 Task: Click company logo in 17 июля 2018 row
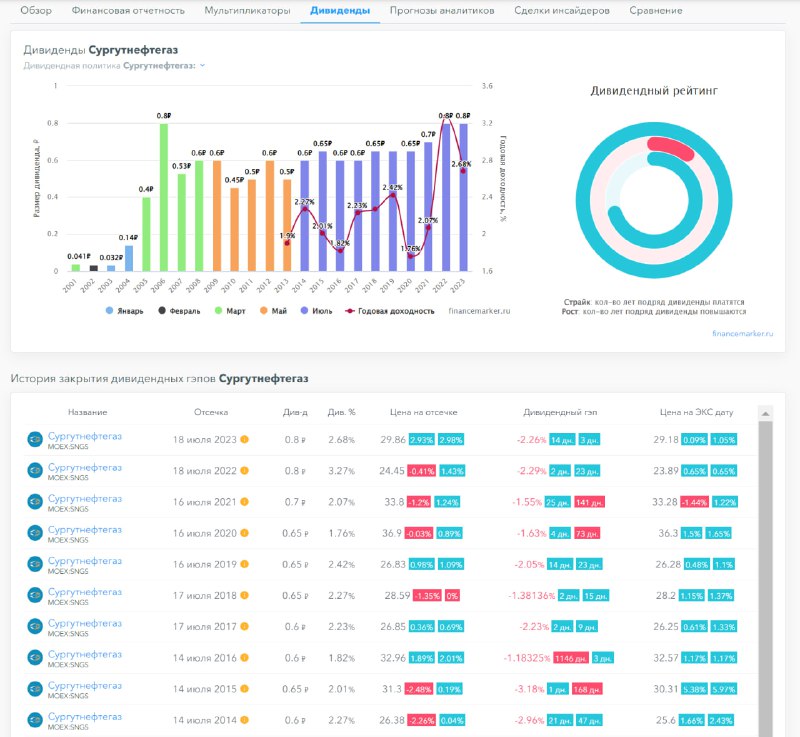tap(35, 595)
